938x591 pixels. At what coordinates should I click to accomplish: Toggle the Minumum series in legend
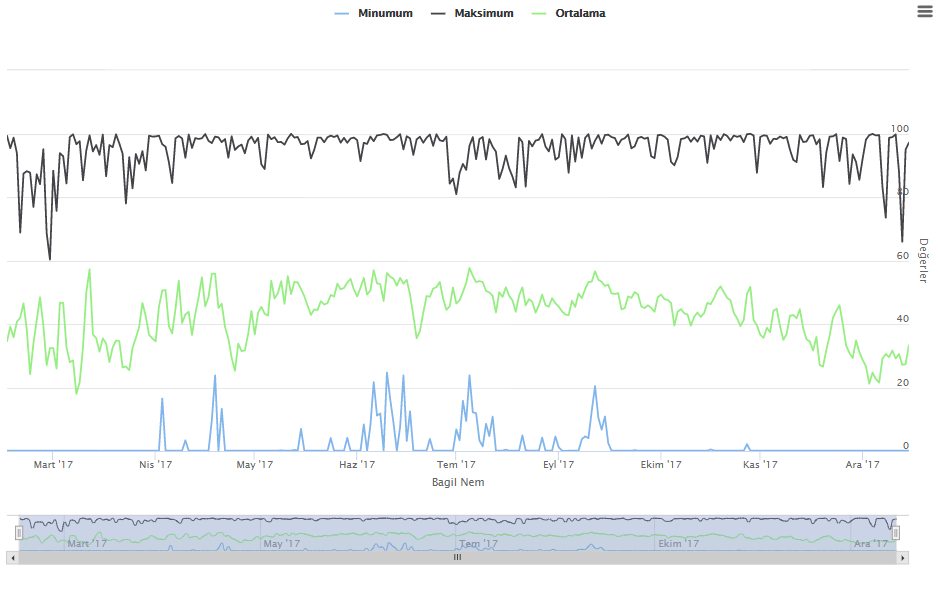[385, 14]
